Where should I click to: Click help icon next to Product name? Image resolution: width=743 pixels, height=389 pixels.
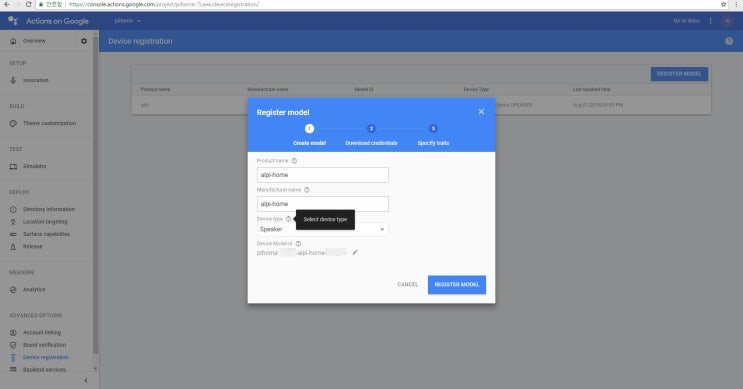click(294, 161)
